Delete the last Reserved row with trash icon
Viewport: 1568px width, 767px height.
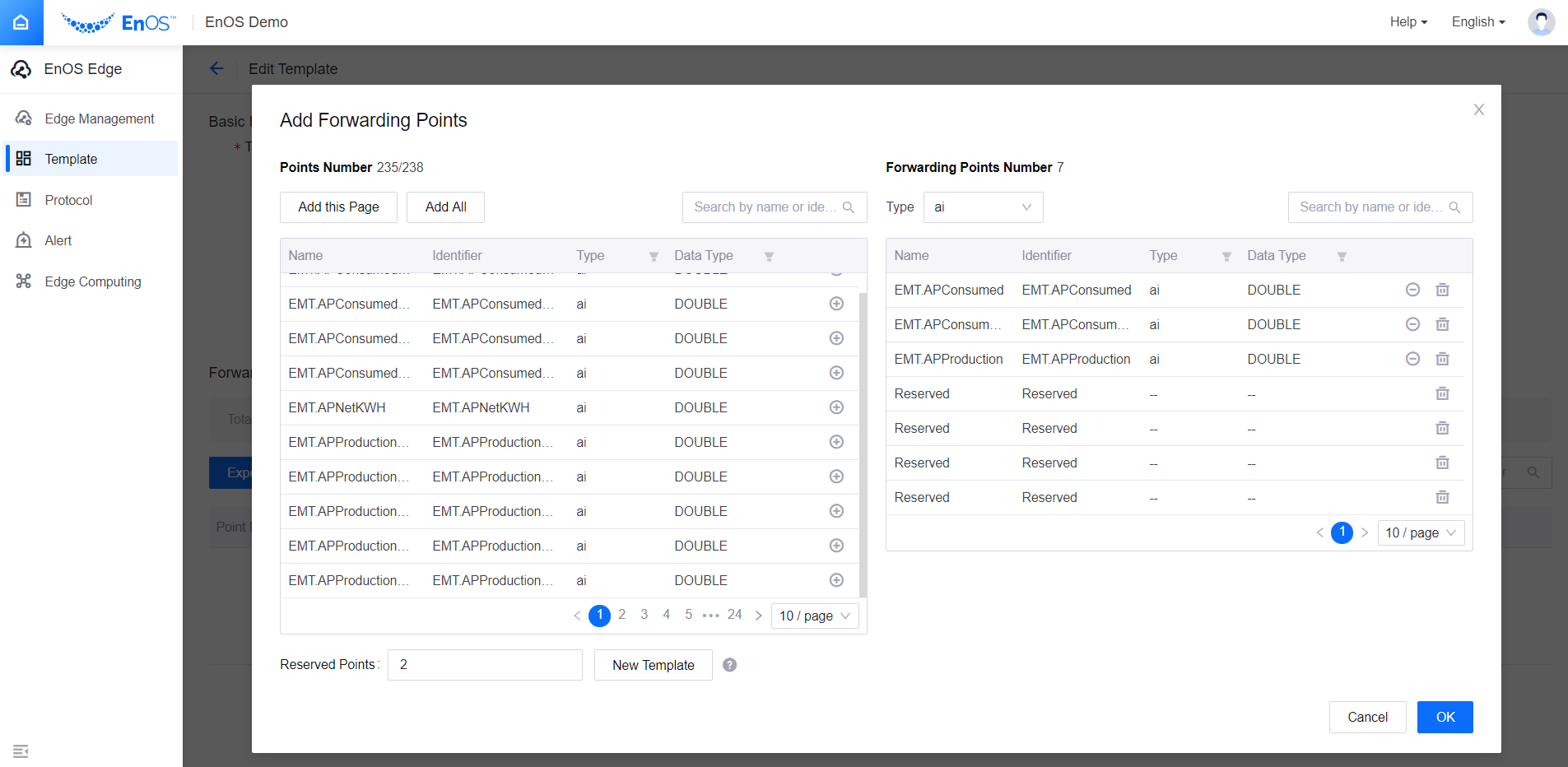(x=1442, y=497)
